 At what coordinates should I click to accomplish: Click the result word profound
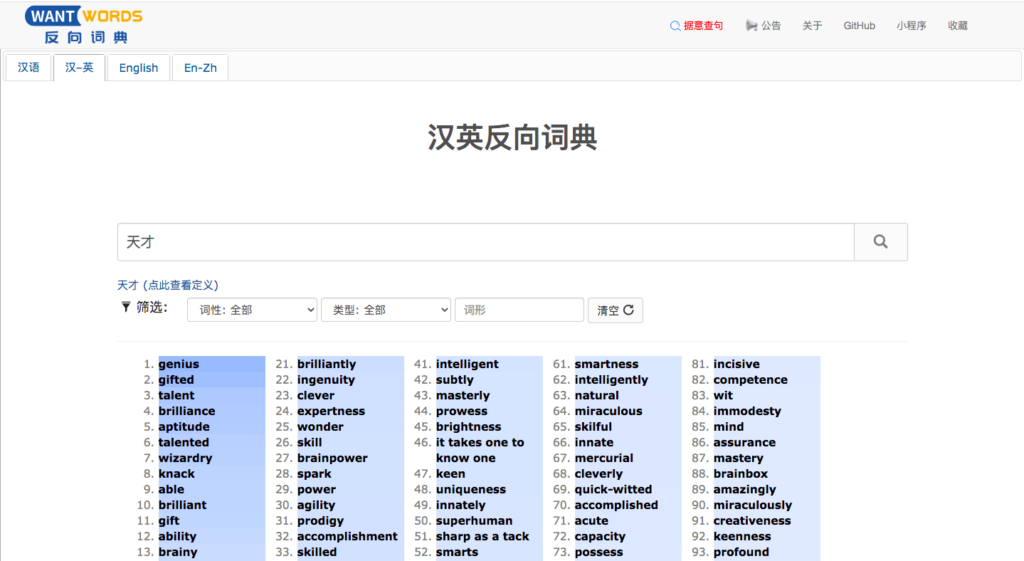[741, 552]
